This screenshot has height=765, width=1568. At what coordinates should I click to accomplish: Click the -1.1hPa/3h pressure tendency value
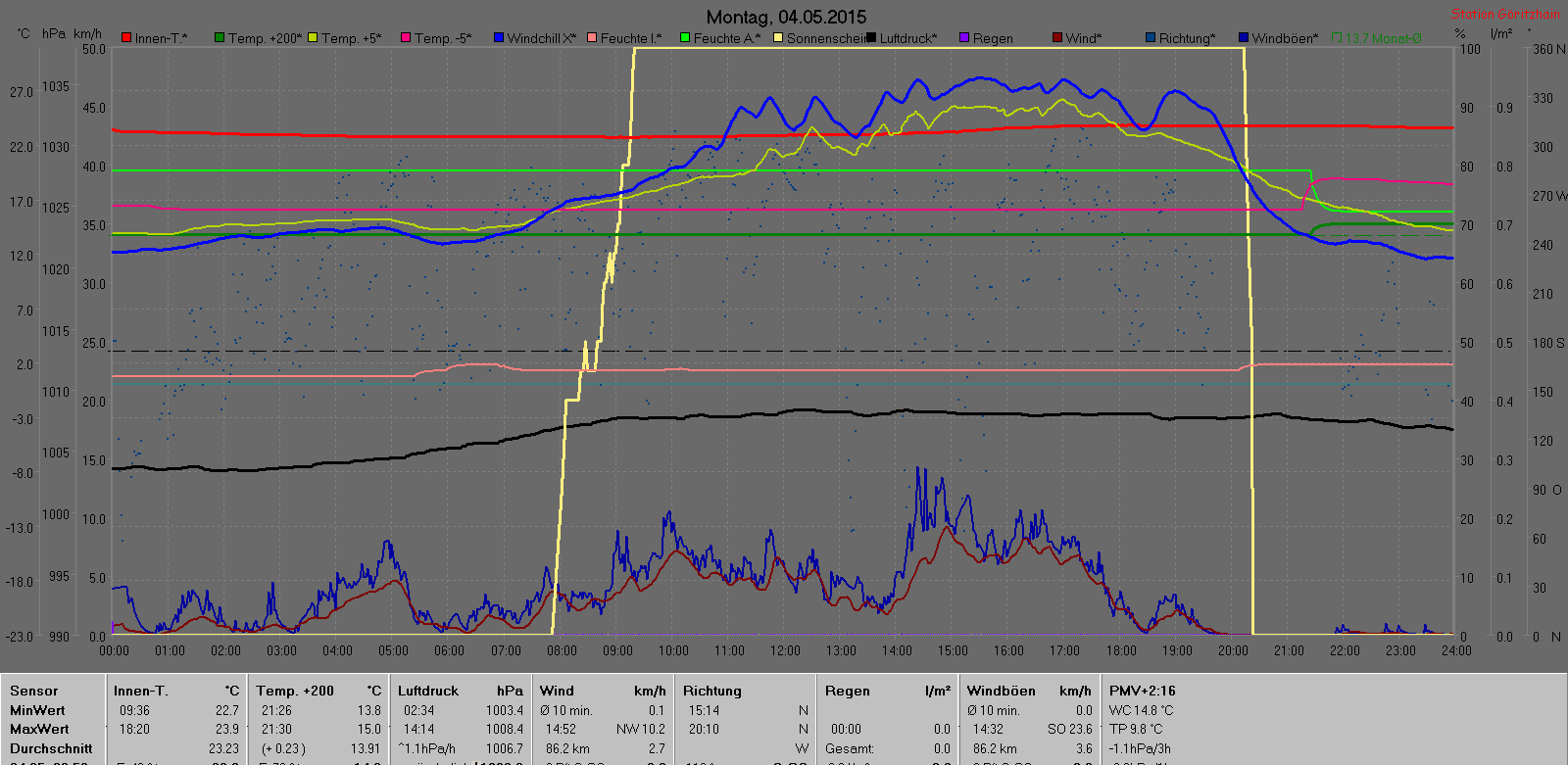pos(1140,748)
